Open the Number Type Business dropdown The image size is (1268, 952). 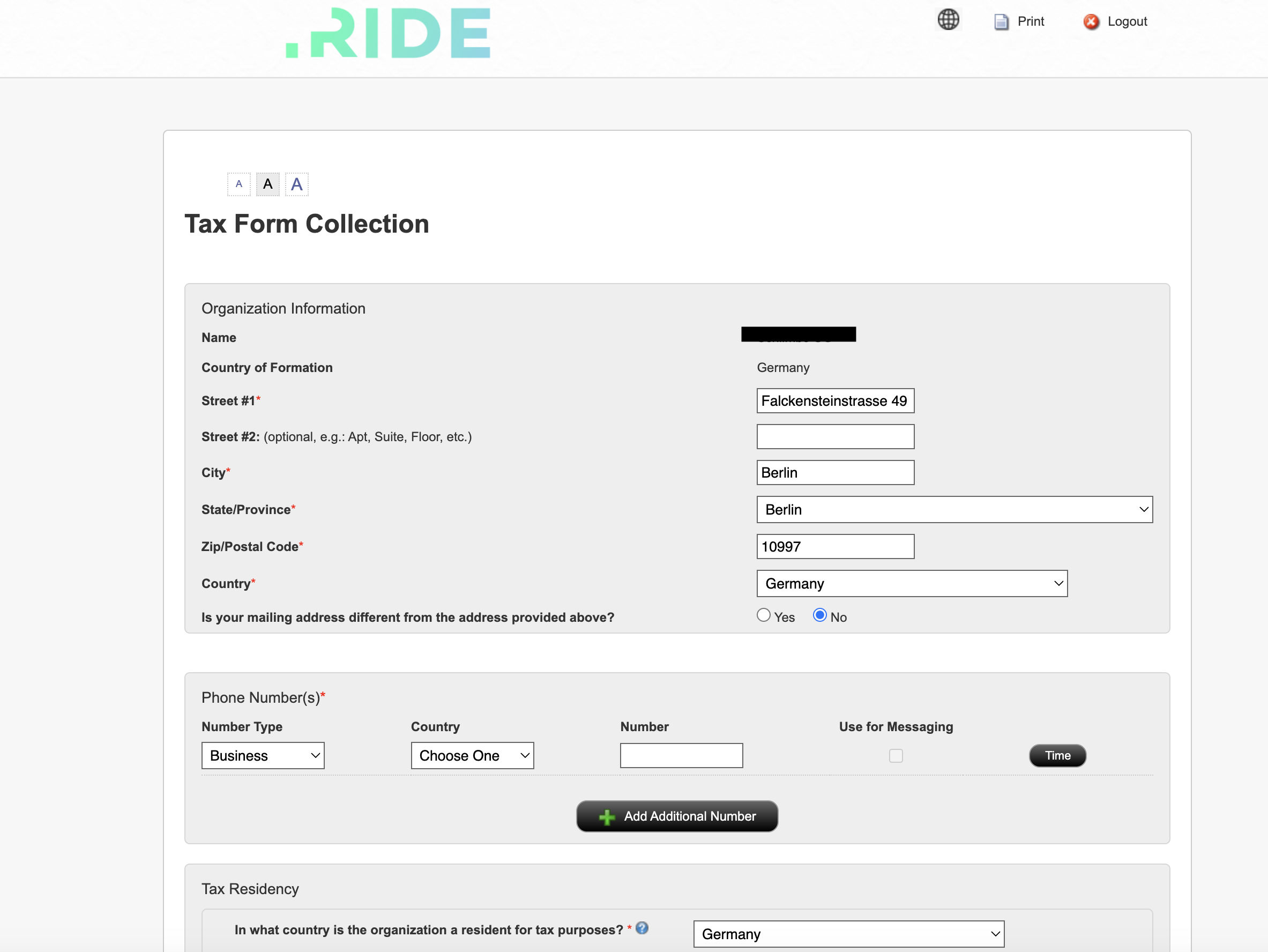coord(263,755)
